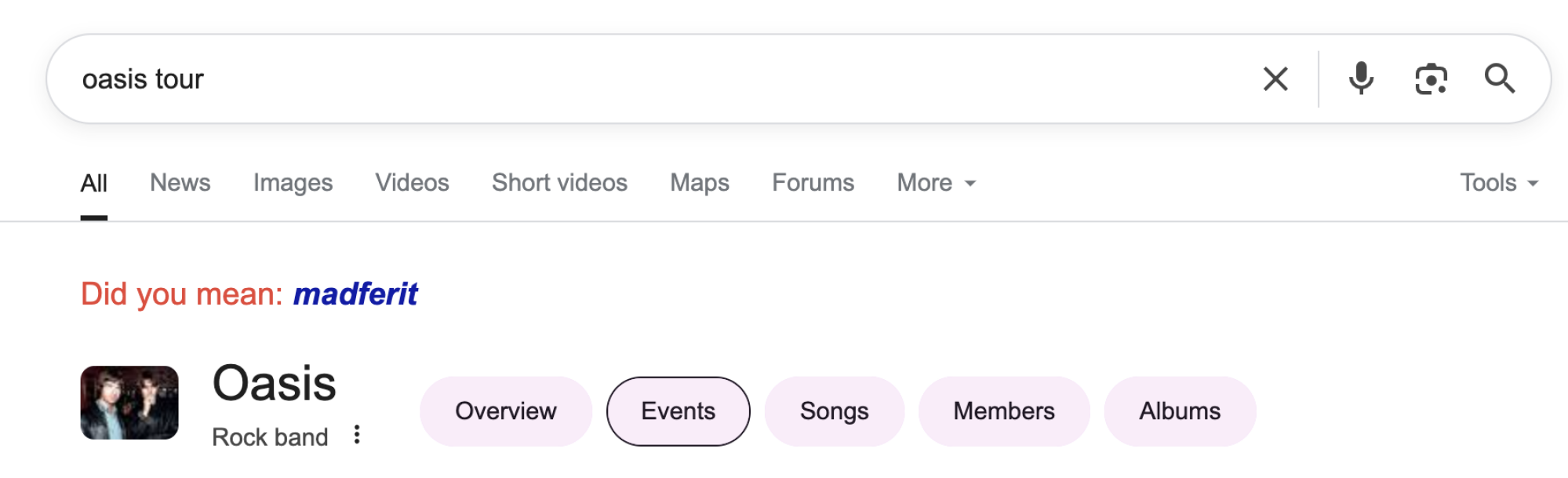This screenshot has height=478, width=1568.
Task: Browse the Forums results tab
Action: click(813, 183)
